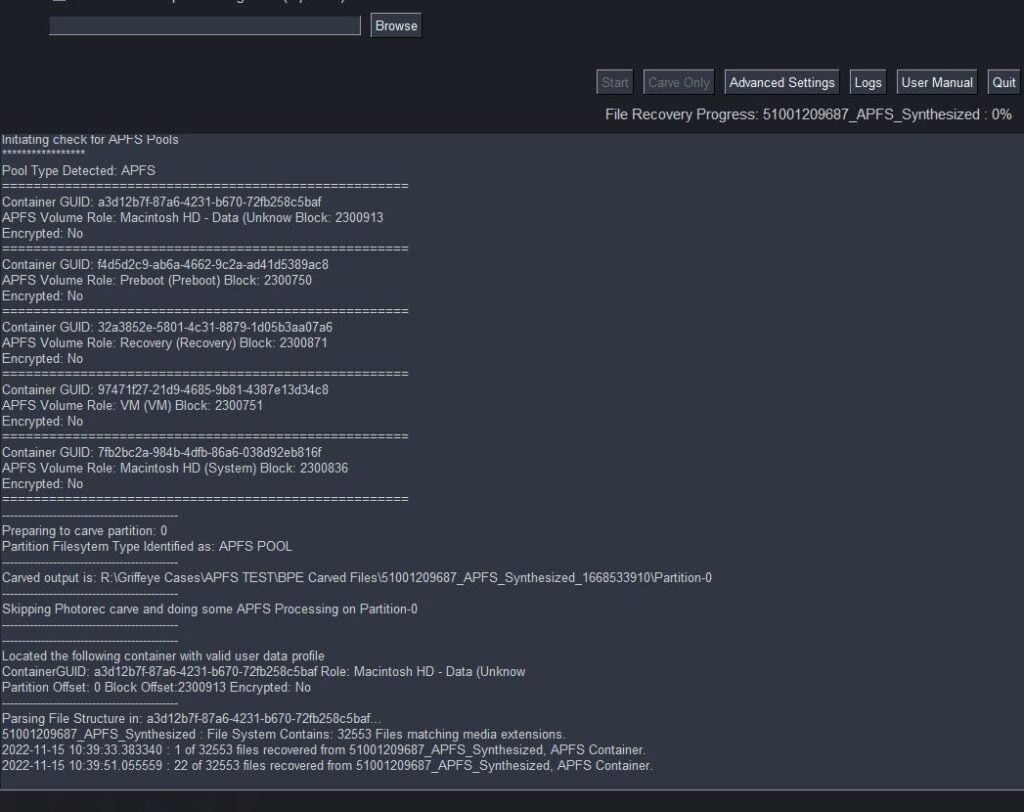Click the Carve Only button
Screen dimensions: 1024x812
[x=679, y=82]
